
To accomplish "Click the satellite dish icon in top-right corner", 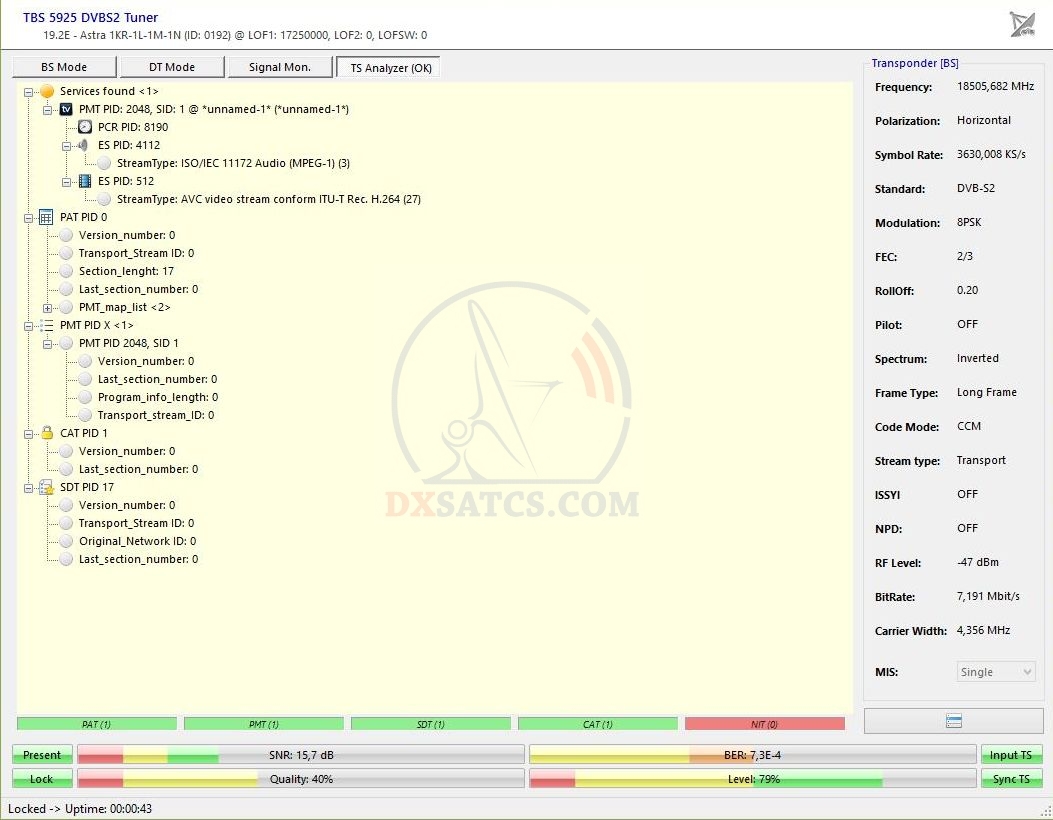I will pos(1022,24).
